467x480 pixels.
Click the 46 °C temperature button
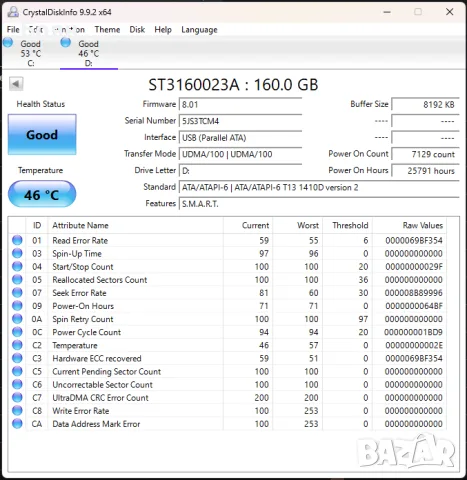tap(42, 194)
